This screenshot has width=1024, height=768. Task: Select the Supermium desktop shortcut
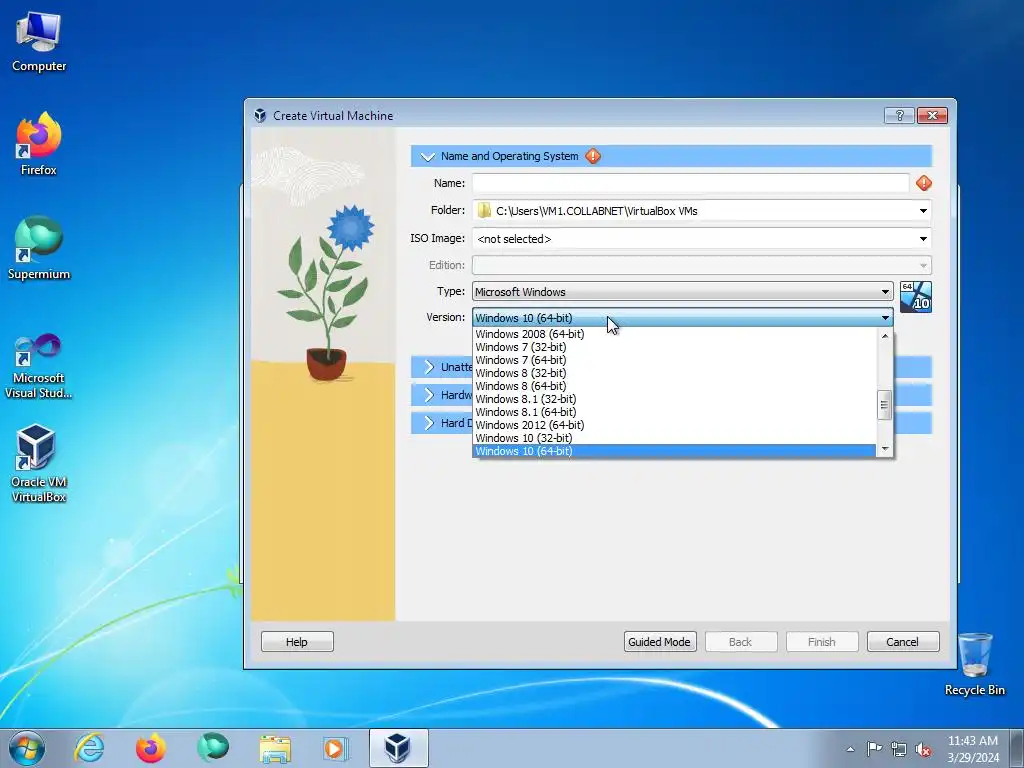point(39,248)
